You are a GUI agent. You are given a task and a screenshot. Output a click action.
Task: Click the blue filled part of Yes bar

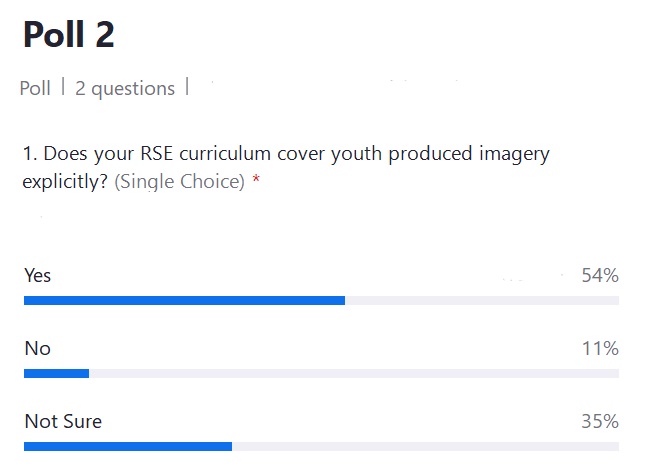pos(184,300)
